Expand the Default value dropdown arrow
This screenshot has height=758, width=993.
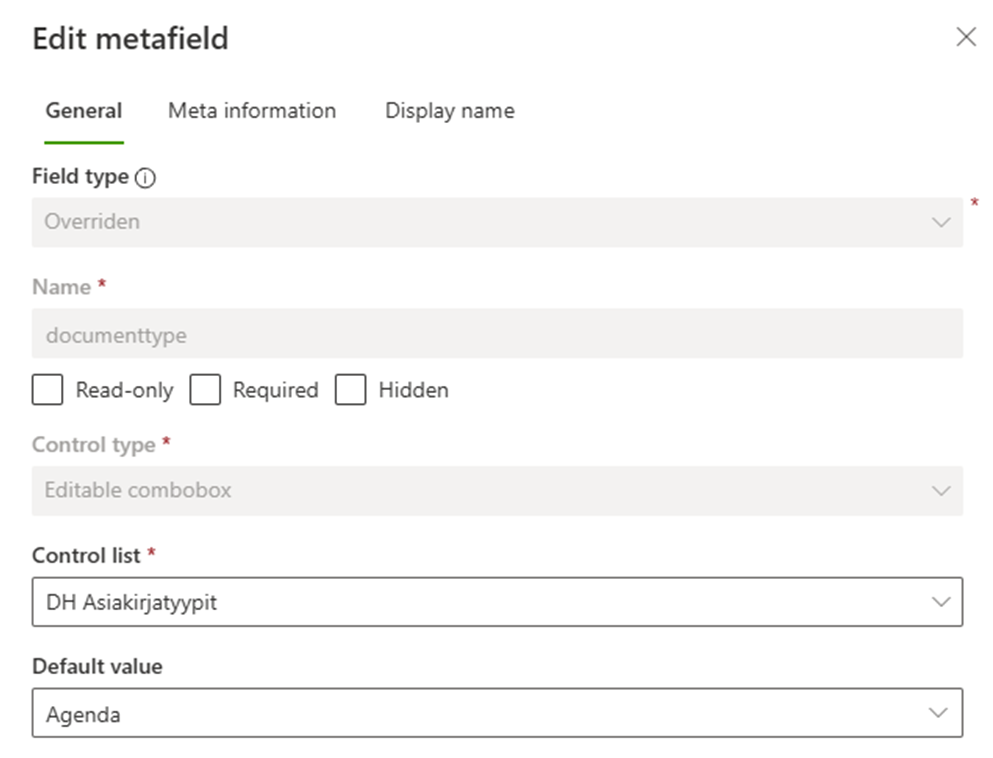pos(939,713)
